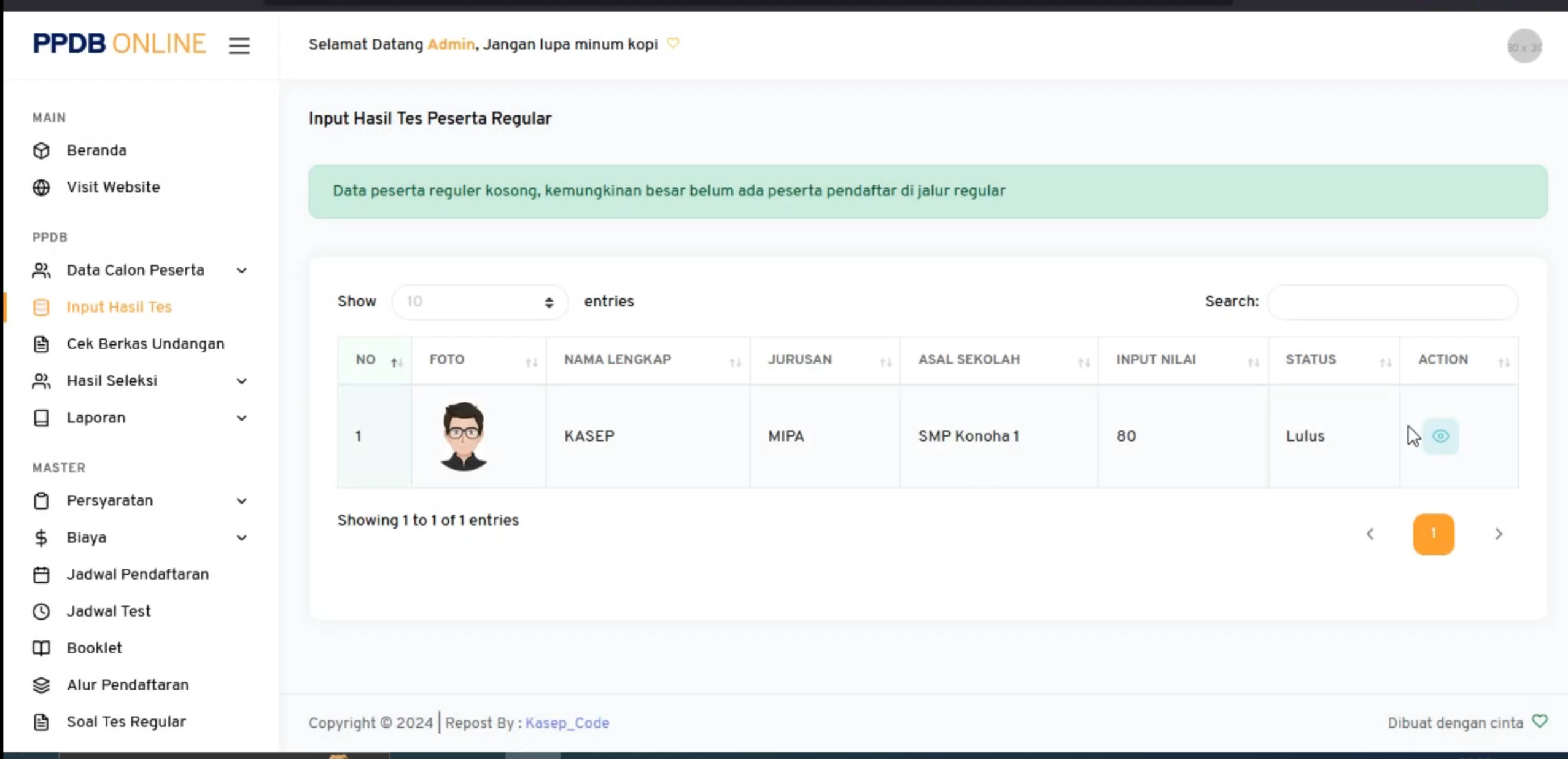View KASEP's details with the eye icon

(x=1440, y=436)
